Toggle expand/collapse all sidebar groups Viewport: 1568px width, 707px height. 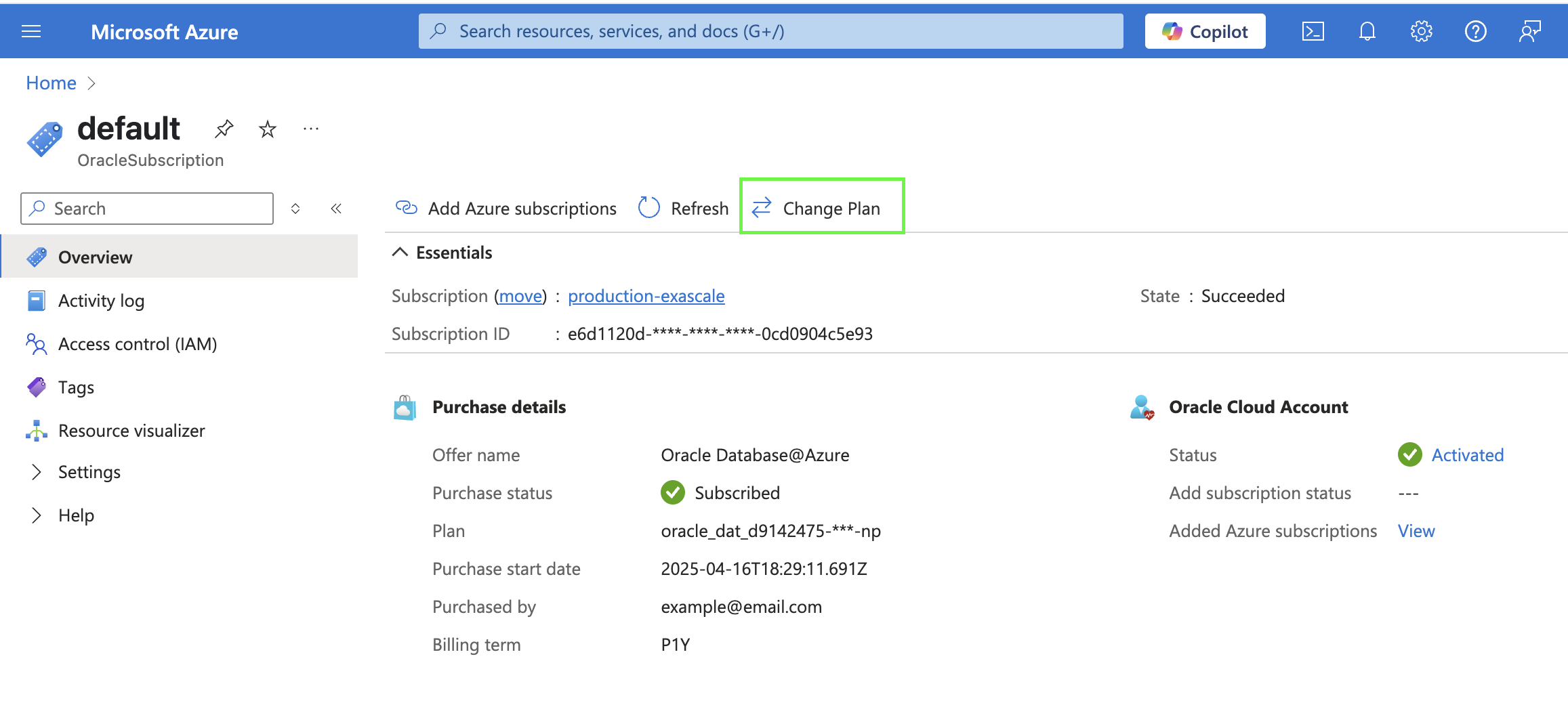coord(295,209)
